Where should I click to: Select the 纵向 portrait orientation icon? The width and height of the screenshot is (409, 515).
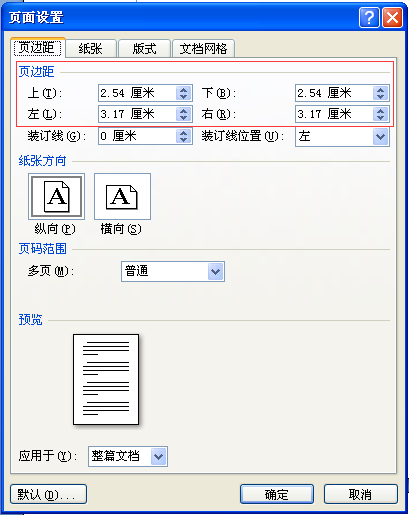[x=56, y=196]
